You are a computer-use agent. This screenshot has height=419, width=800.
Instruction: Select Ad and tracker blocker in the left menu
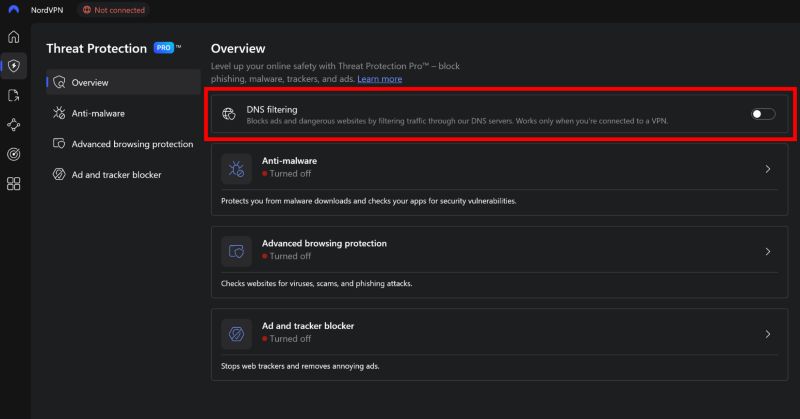123,175
